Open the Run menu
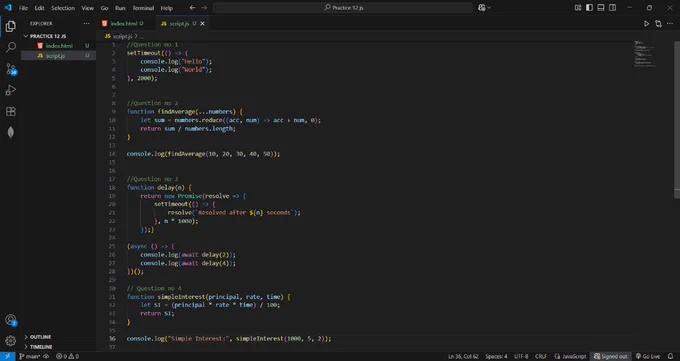680x361 pixels. point(120,8)
